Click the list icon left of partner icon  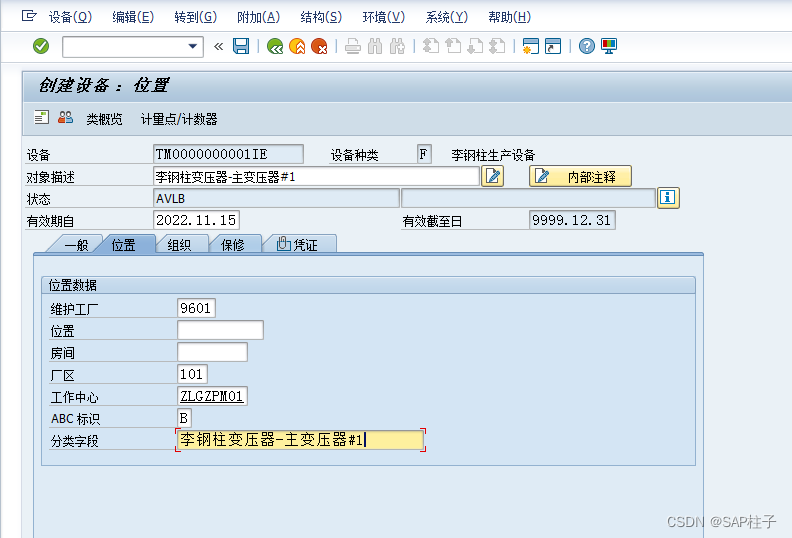point(41,118)
